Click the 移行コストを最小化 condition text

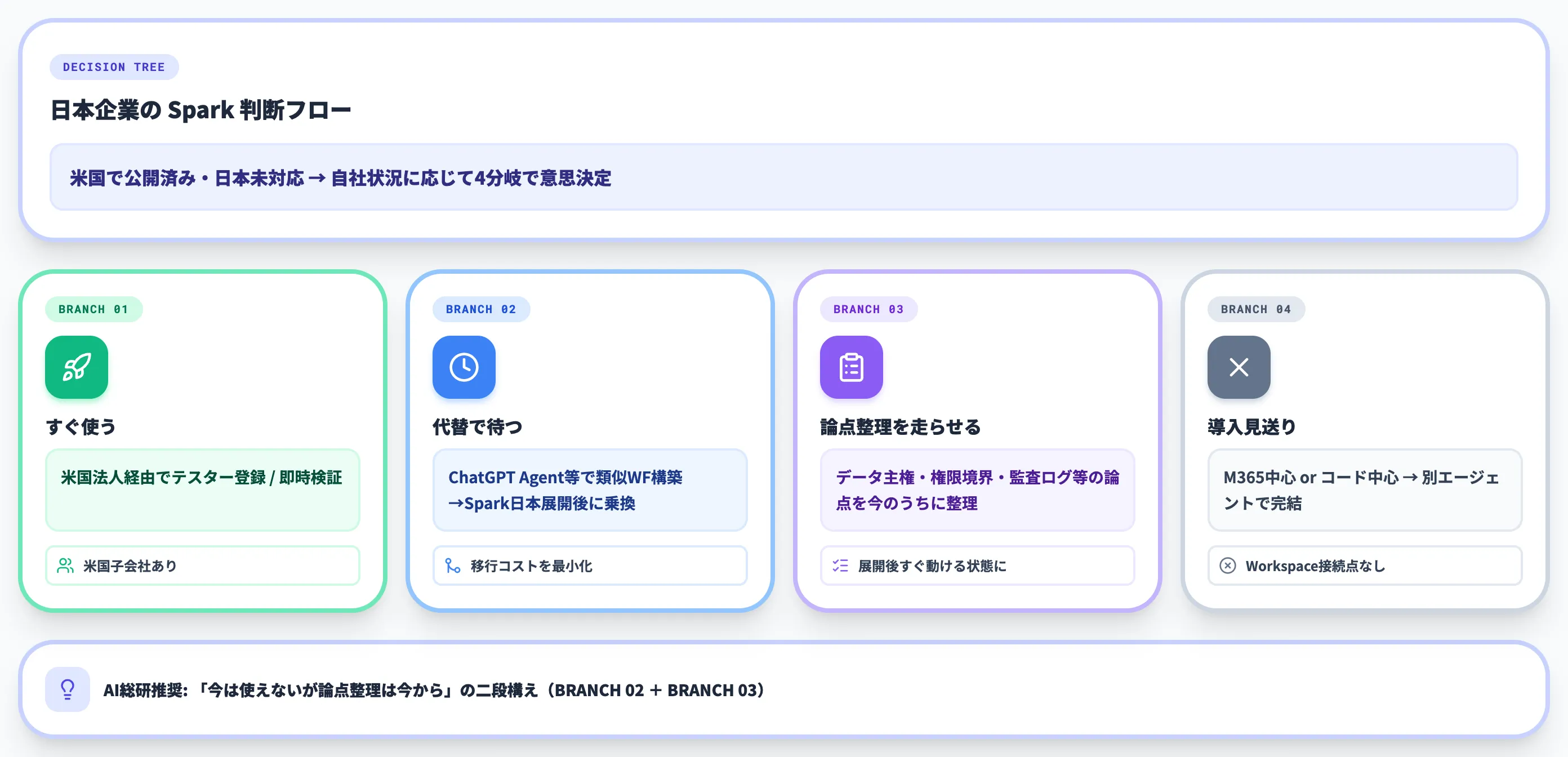click(x=531, y=566)
